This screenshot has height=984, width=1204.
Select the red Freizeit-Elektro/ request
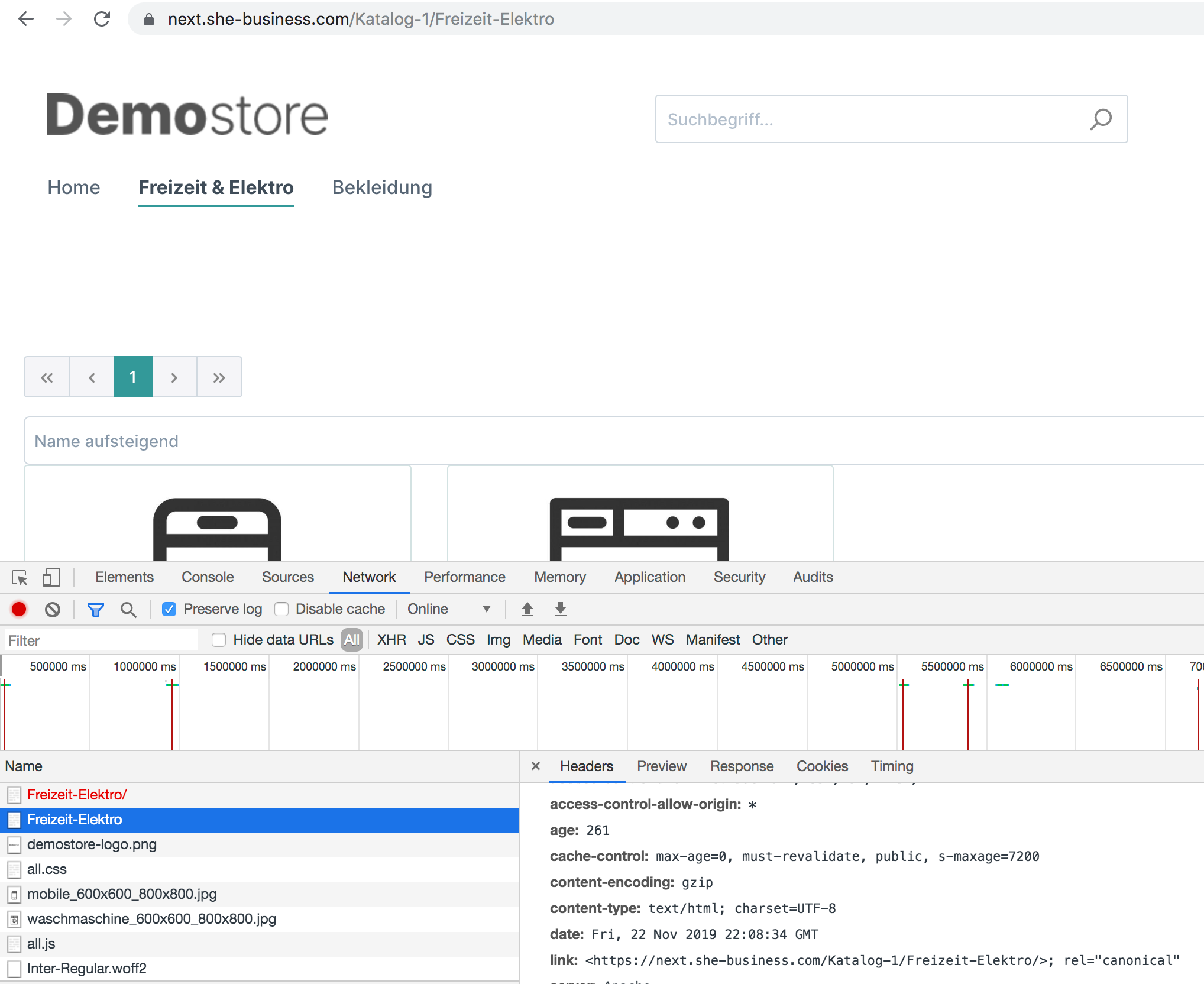click(x=260, y=795)
